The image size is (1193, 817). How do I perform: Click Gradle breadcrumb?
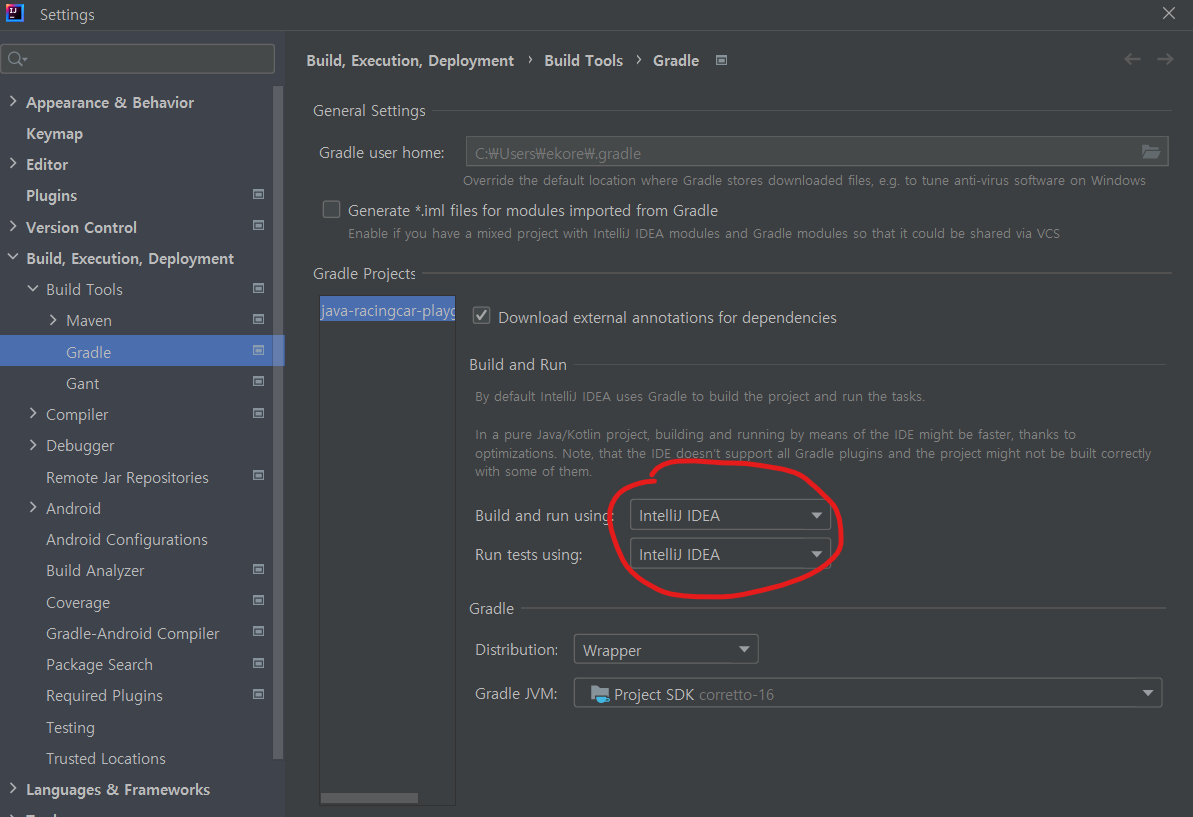point(676,61)
